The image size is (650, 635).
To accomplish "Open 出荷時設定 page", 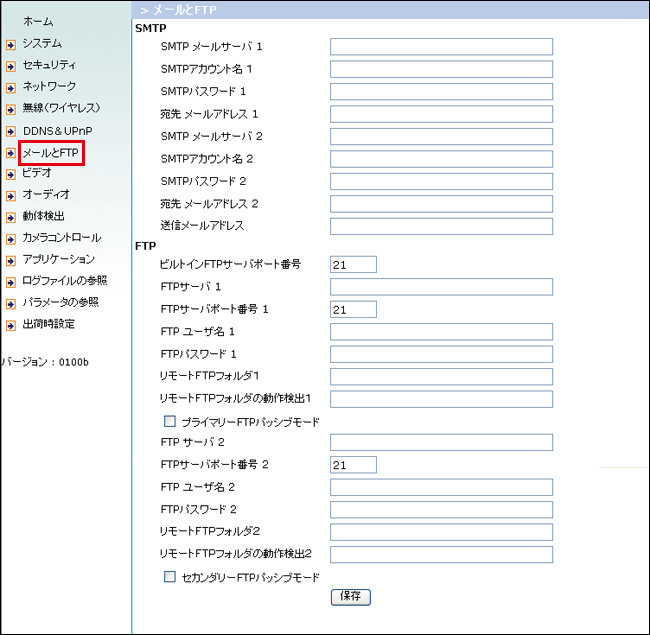I will 49,324.
